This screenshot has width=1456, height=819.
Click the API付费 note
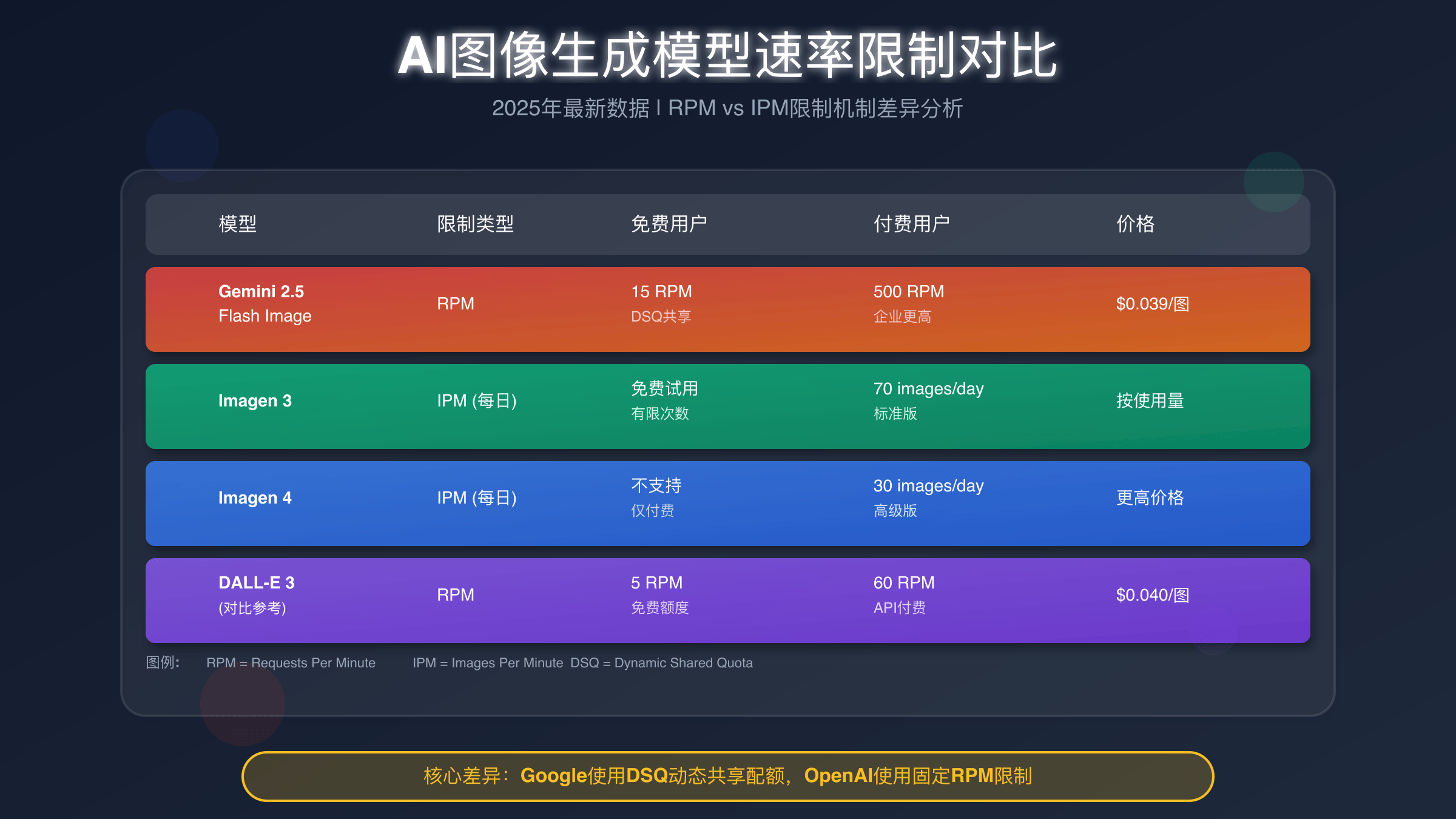tap(900, 607)
